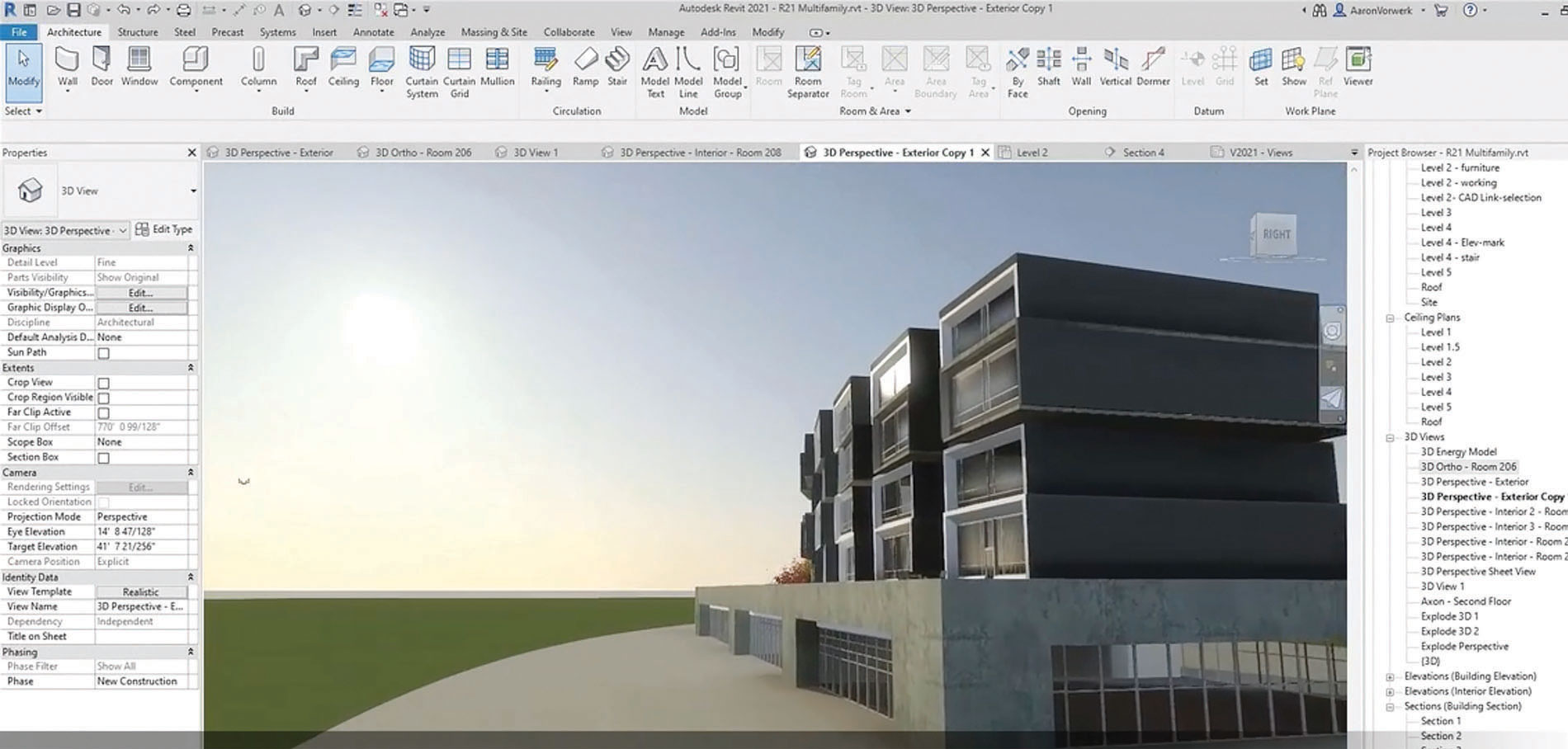Open the Room & Area panel dropdown
Viewport: 1568px width, 749px height.
[875, 111]
